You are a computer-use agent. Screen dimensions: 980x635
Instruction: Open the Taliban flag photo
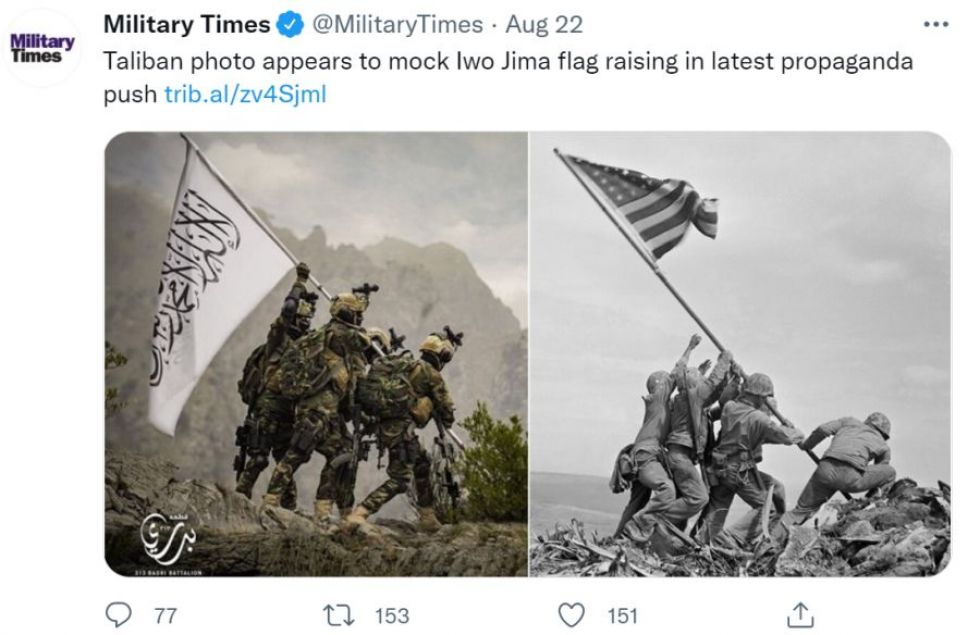coord(316,354)
